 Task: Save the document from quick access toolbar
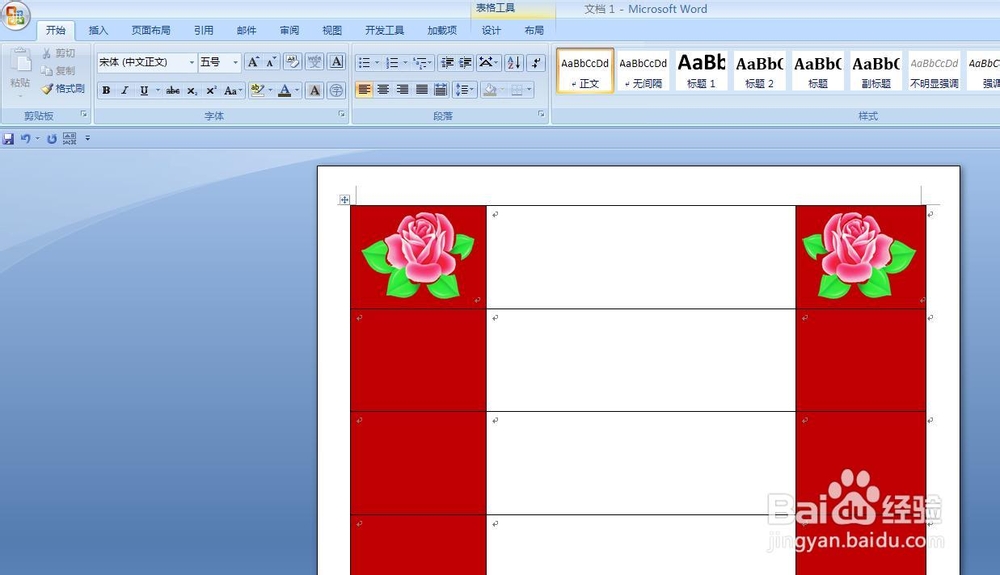click(x=8, y=138)
